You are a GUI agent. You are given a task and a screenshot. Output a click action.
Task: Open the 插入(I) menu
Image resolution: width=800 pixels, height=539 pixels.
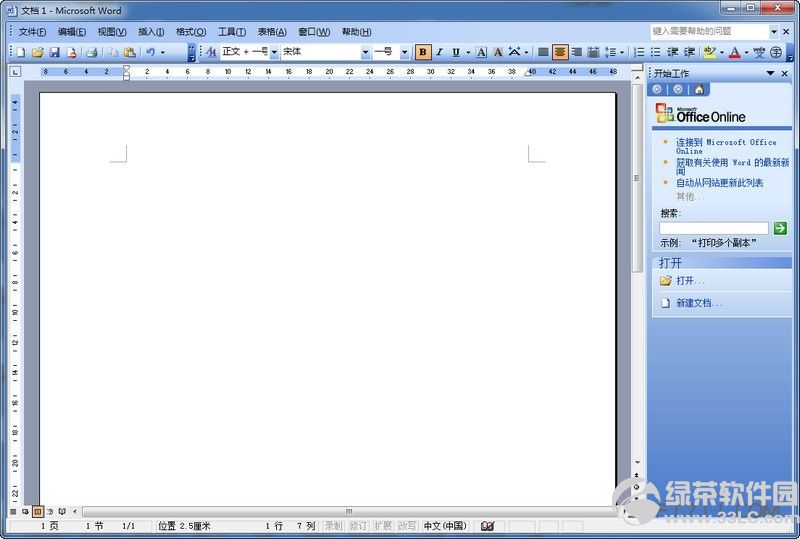151,32
